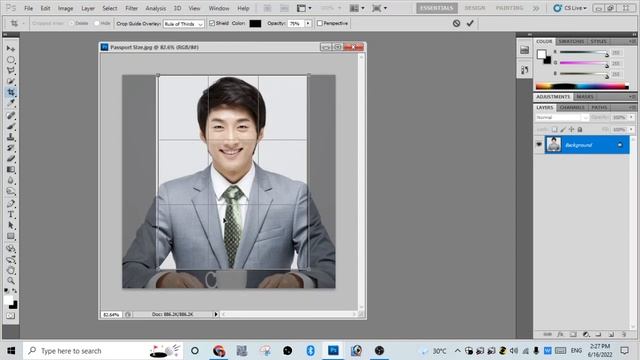This screenshot has width=640, height=360.
Task: Click Type here to search box
Action: pos(102,351)
